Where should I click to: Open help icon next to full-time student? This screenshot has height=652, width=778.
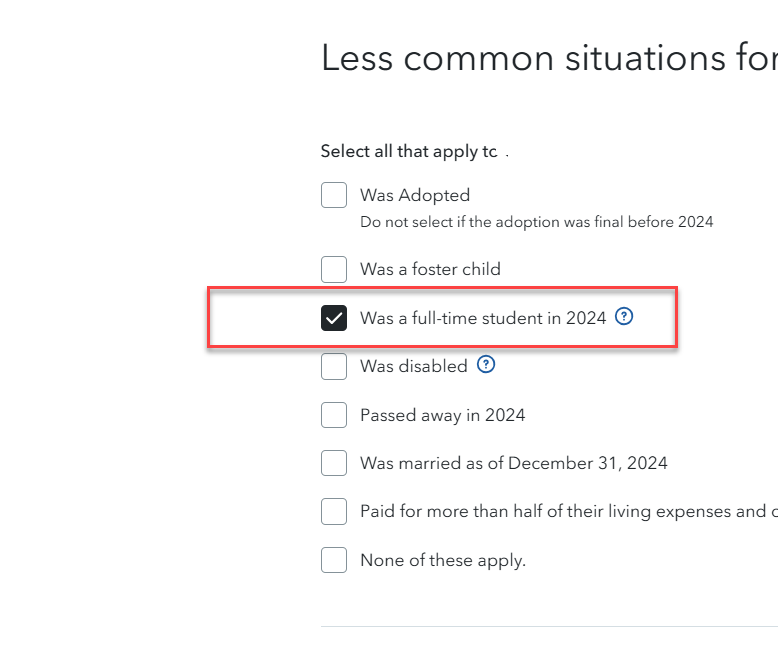click(624, 316)
